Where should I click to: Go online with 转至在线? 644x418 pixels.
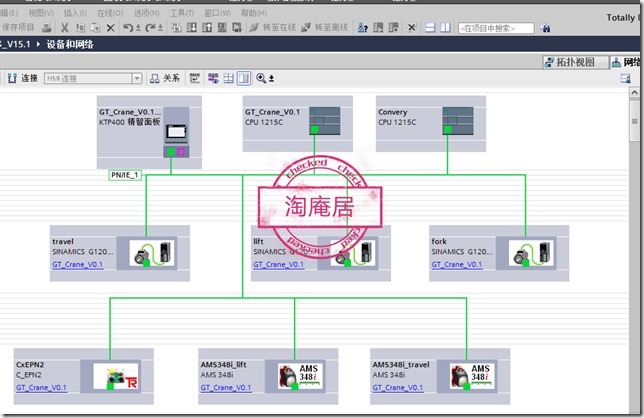click(x=273, y=28)
